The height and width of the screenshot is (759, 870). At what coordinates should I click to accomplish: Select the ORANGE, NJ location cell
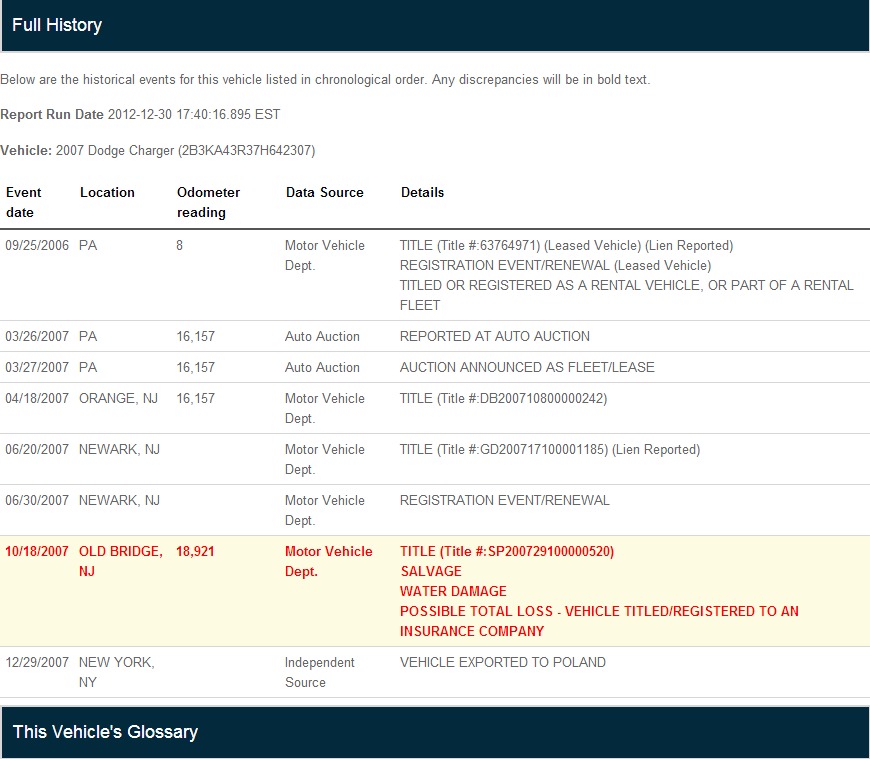[x=118, y=398]
